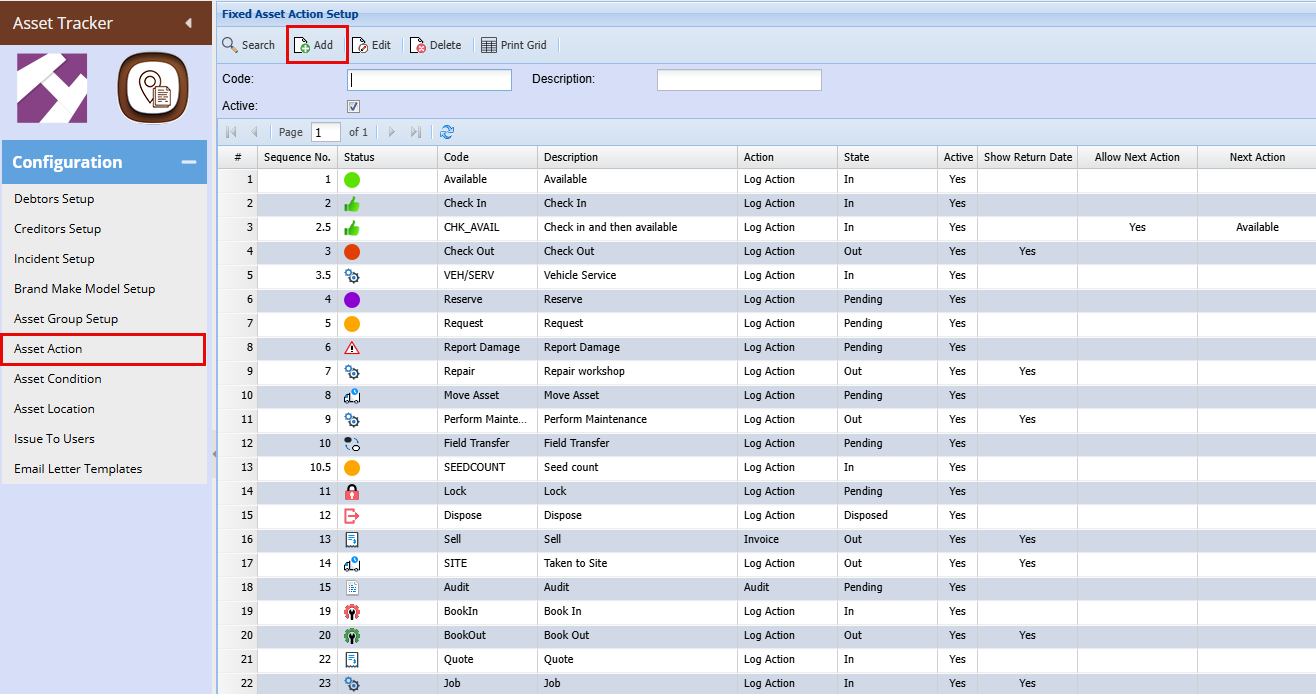1316x694 pixels.
Task: Select Email Letter Templates menu item
Action: (x=78, y=469)
